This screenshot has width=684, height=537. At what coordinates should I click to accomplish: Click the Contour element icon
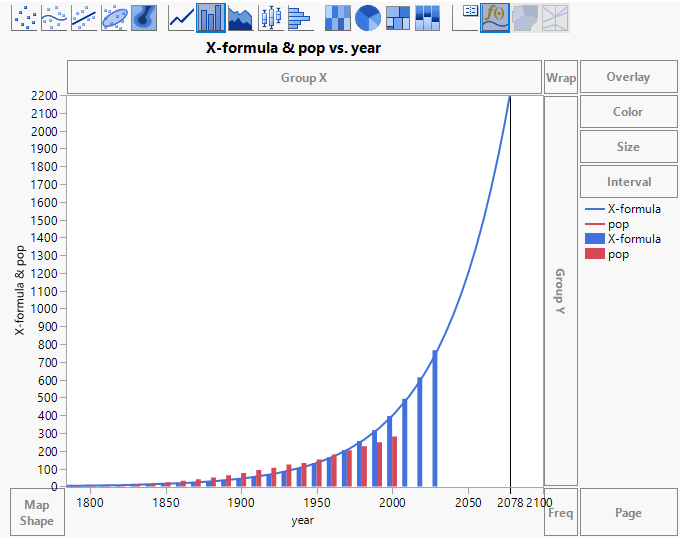(x=144, y=17)
